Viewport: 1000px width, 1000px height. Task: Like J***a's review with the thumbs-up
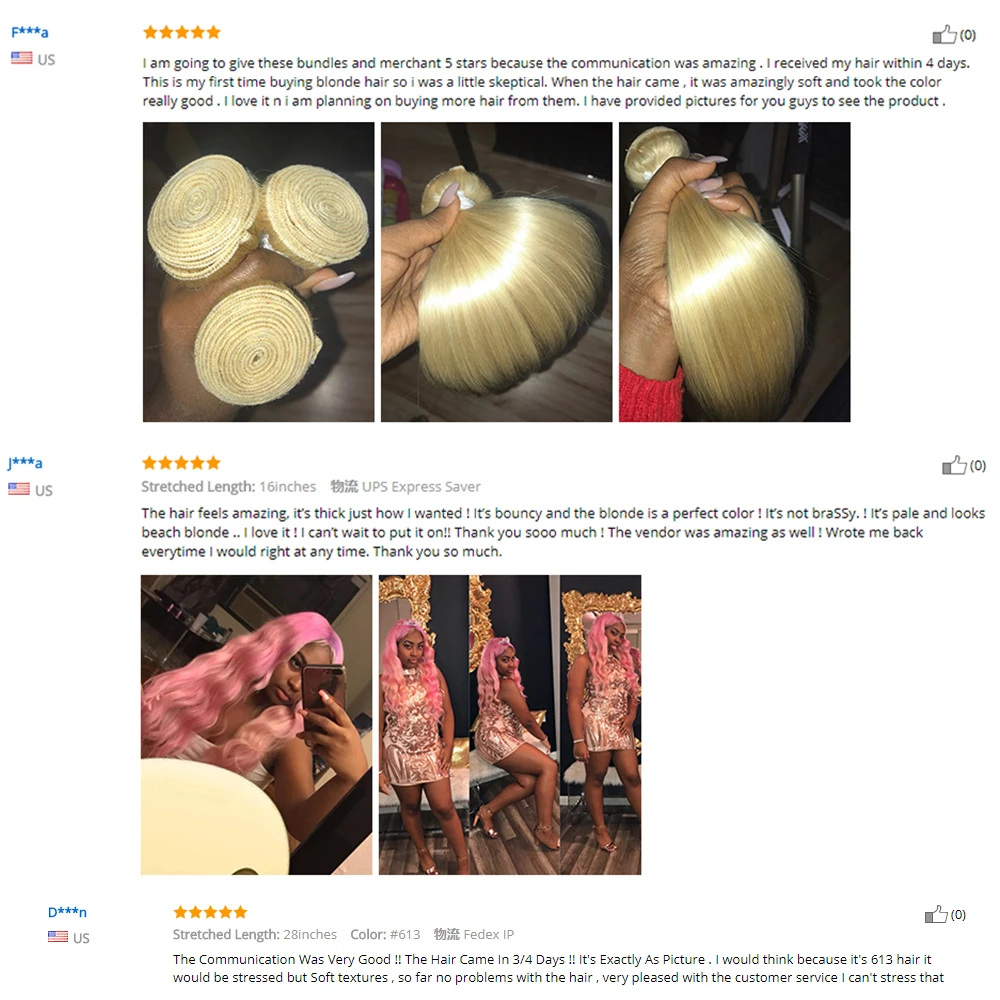tap(954, 465)
